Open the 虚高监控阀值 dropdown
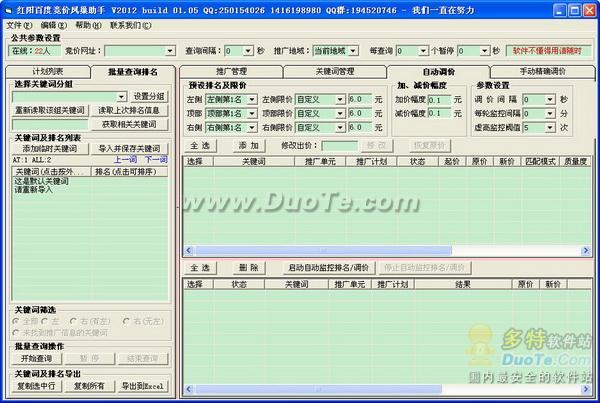600x403 pixels. pos(550,128)
